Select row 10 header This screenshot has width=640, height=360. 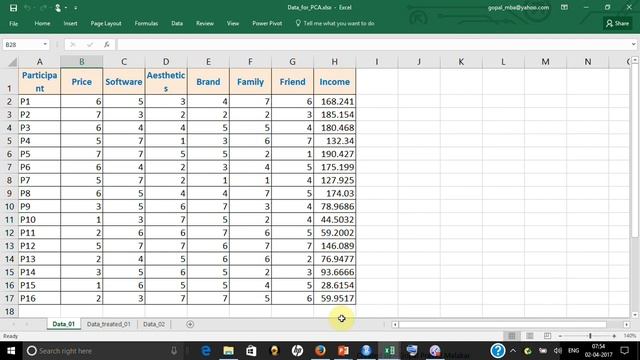[9, 207]
